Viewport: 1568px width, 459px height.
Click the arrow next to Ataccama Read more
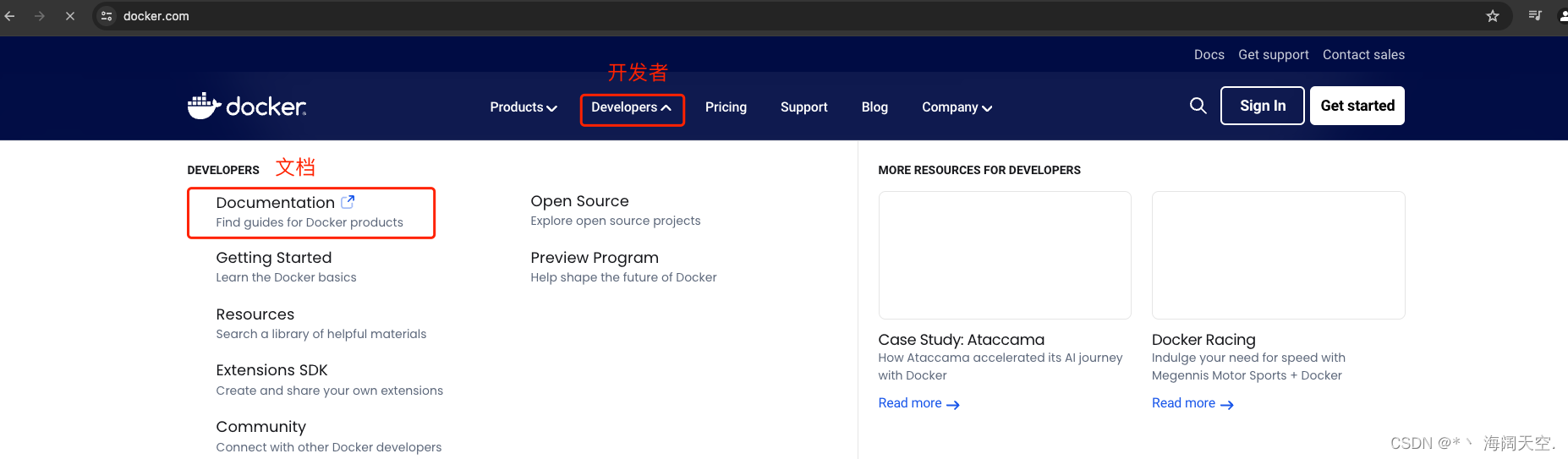point(953,405)
